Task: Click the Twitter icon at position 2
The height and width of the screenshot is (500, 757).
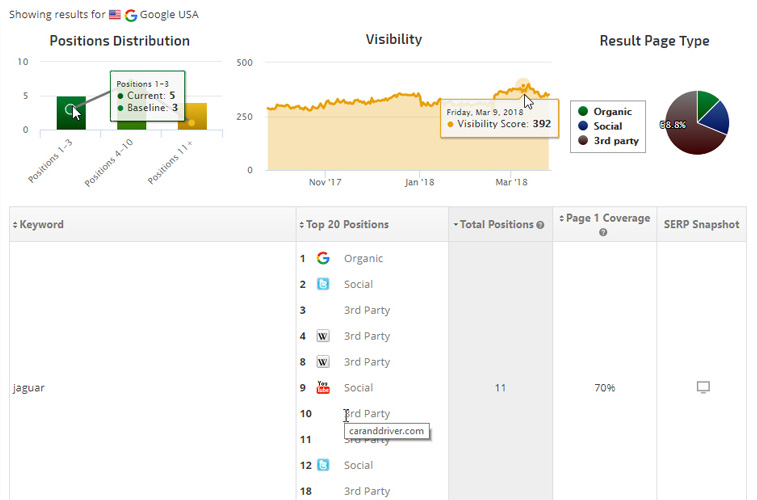Action: 323,284
